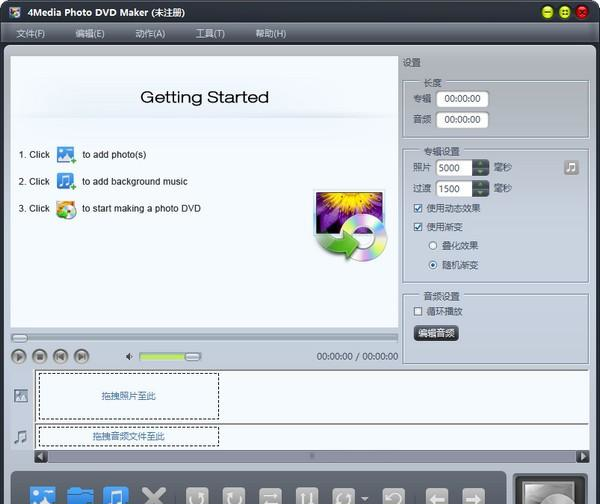Click the photo-to-DVD illustration in the preview area

pyautogui.click(x=350, y=226)
